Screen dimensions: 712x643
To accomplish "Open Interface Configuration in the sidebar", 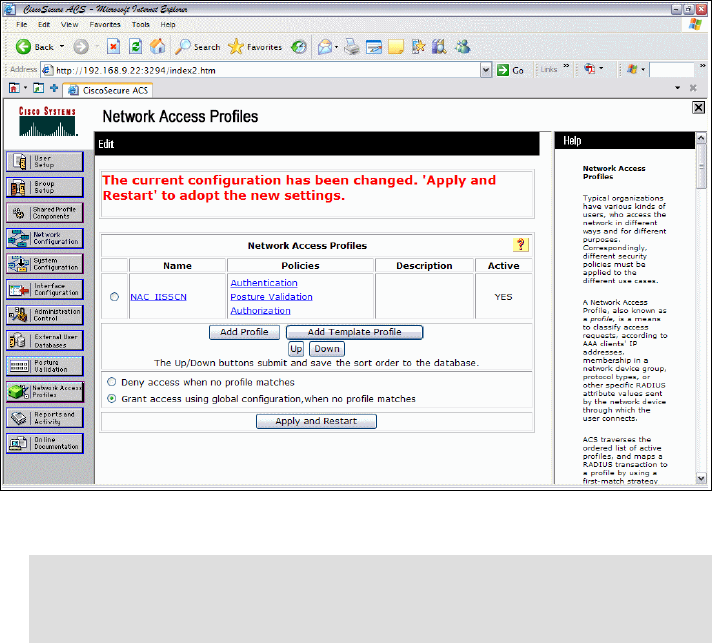I will coord(44,289).
